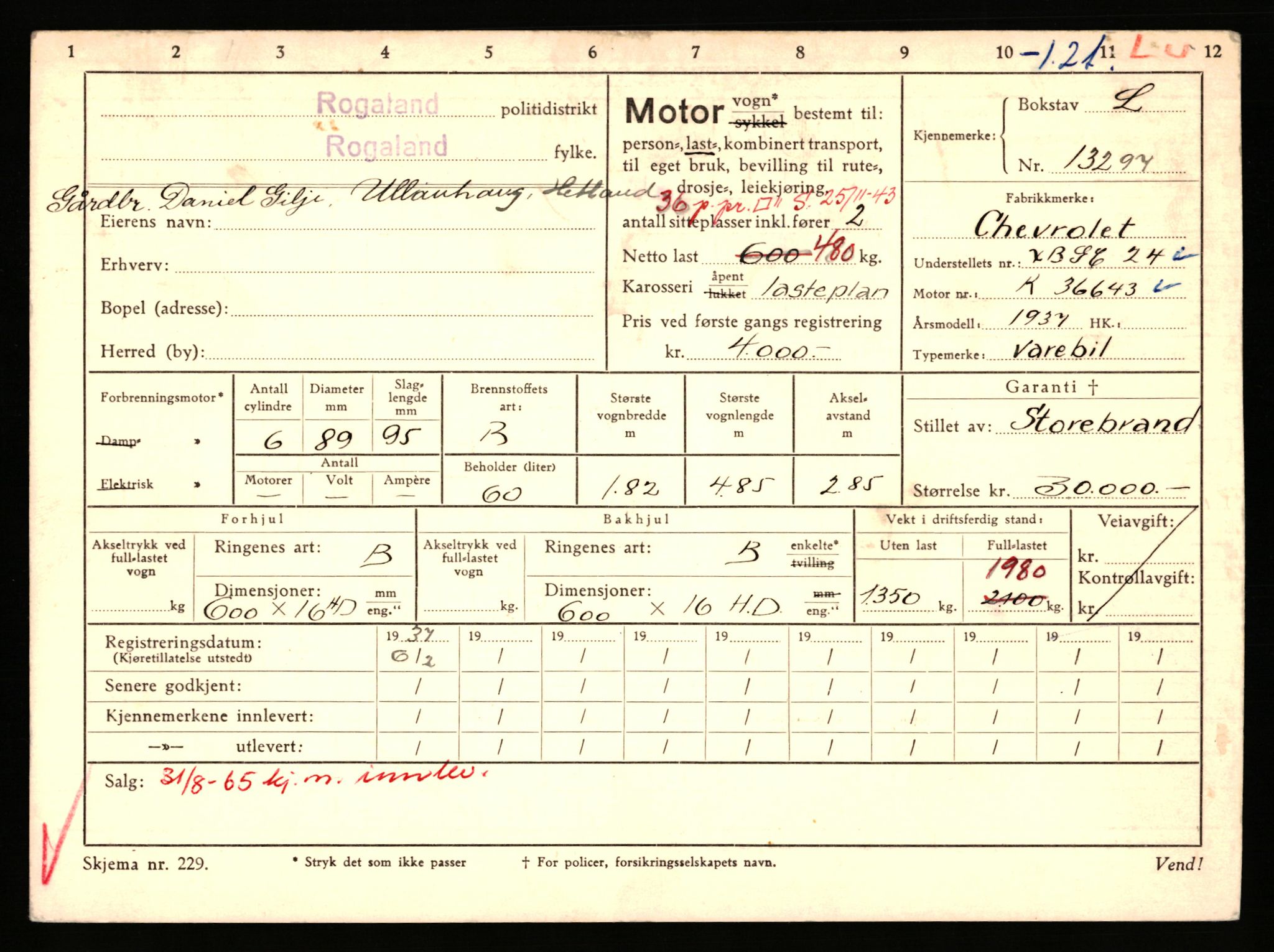Click the karosseri entry 'lasteplan'
The width and height of the screenshot is (1274, 952).
[825, 289]
